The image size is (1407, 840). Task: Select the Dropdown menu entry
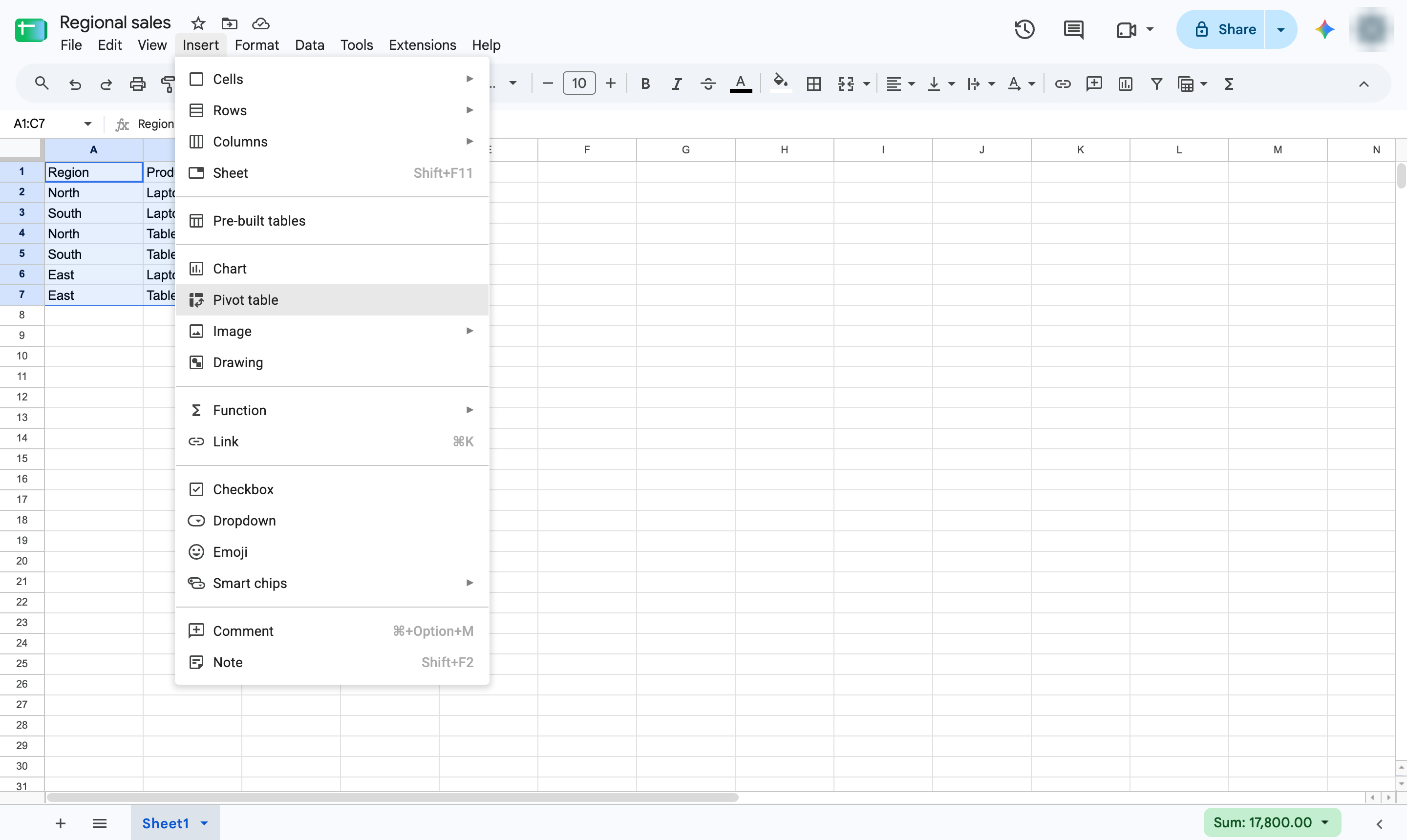tap(332, 520)
